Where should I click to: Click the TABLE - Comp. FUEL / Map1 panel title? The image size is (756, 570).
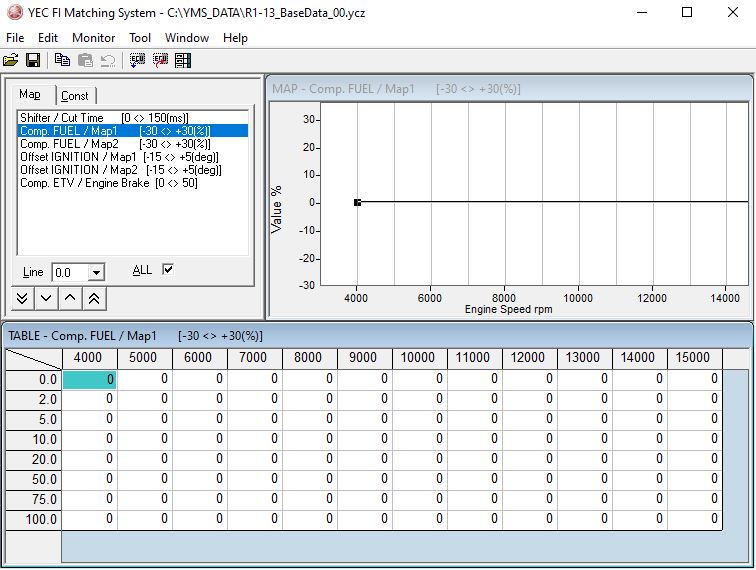[x=135, y=336]
